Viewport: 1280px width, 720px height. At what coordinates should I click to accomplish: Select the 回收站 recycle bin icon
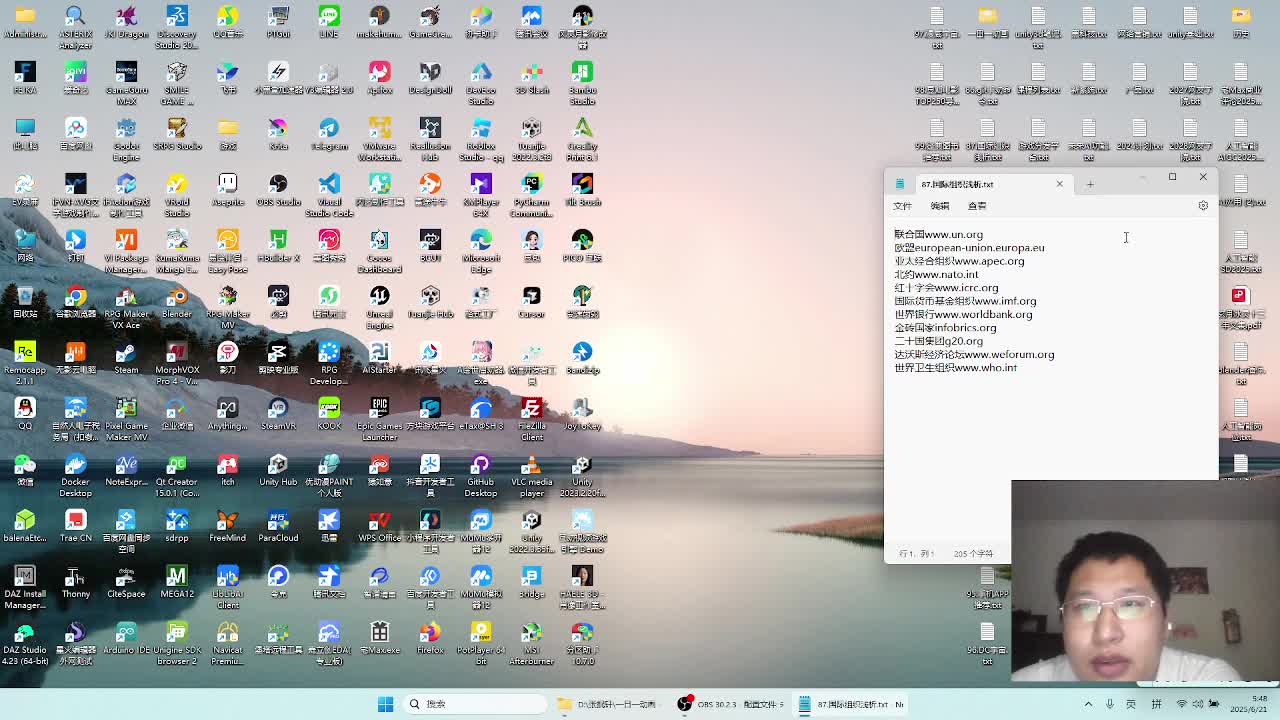[x=25, y=302]
